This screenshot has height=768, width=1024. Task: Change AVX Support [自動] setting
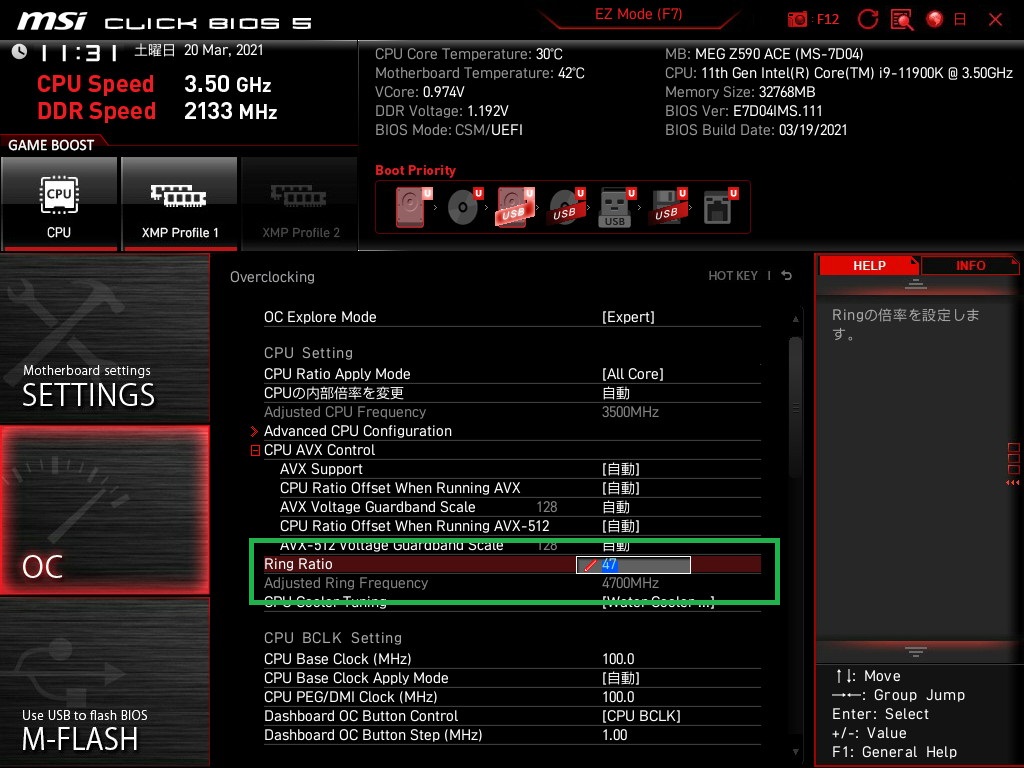click(x=620, y=469)
